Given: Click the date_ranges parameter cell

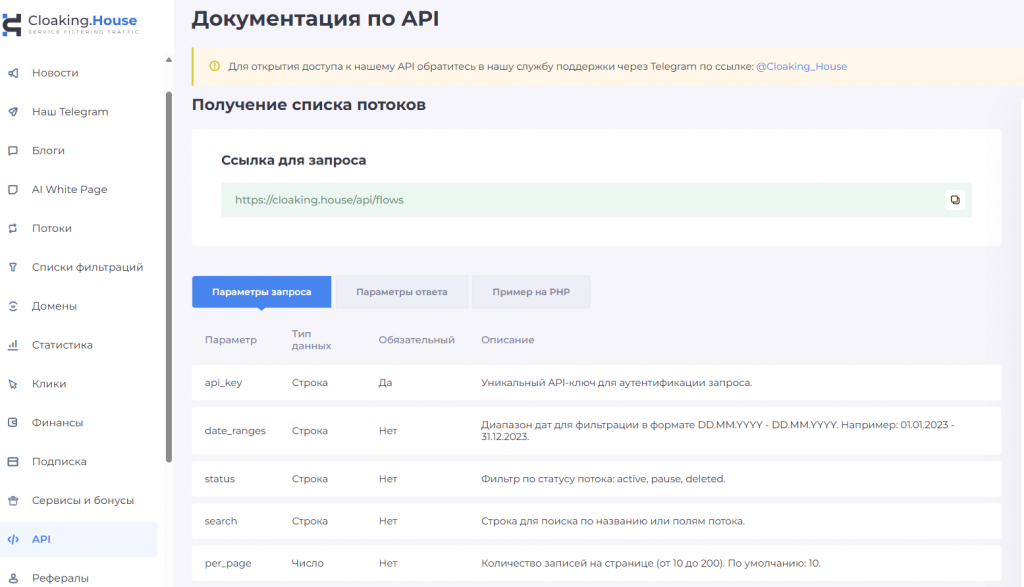Looking at the screenshot, I should pyautogui.click(x=235, y=431).
